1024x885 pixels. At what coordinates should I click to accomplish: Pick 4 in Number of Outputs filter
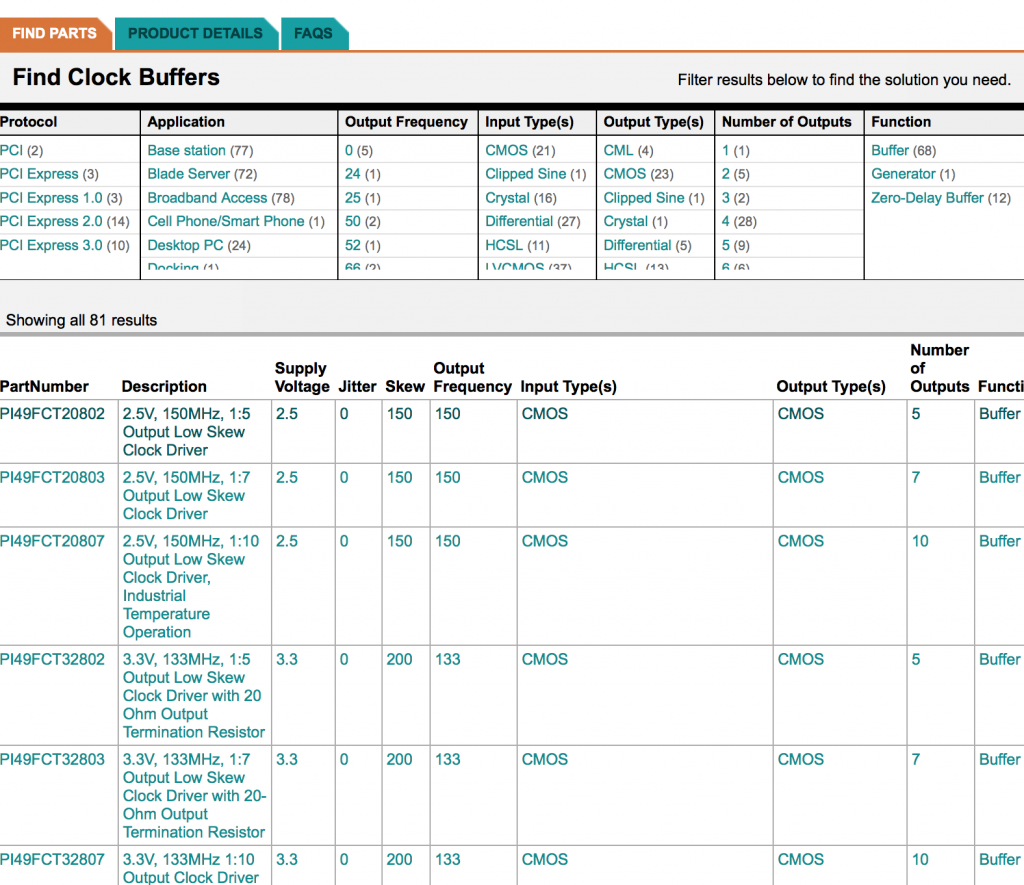click(x=726, y=221)
